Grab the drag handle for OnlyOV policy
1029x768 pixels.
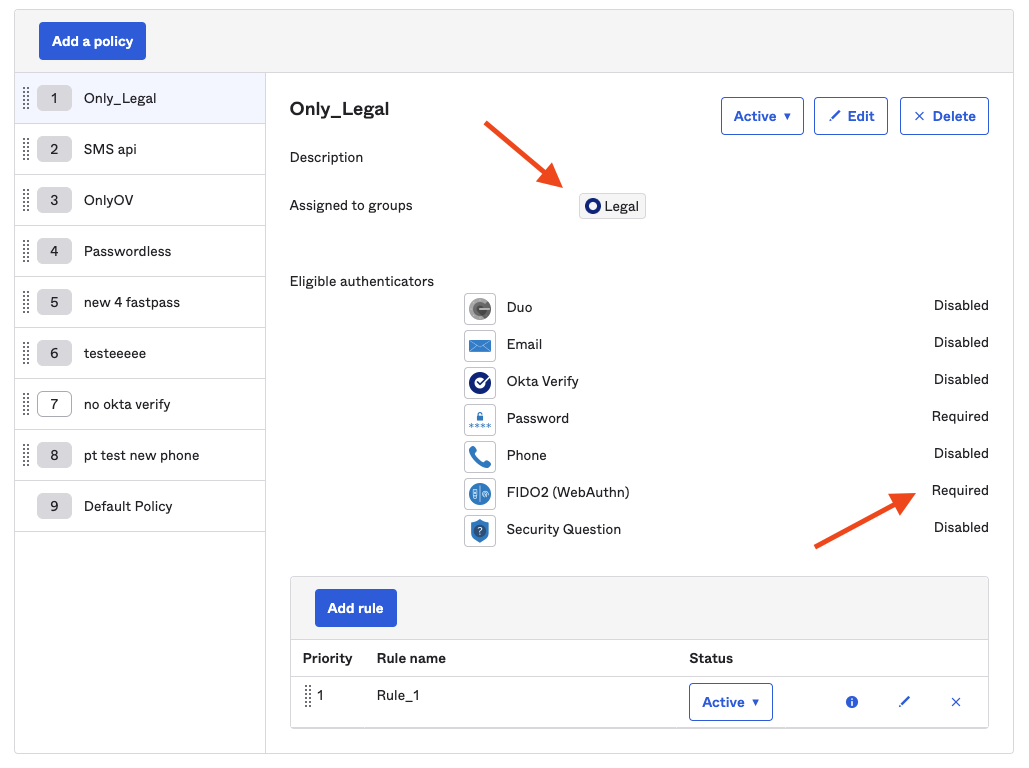click(26, 200)
